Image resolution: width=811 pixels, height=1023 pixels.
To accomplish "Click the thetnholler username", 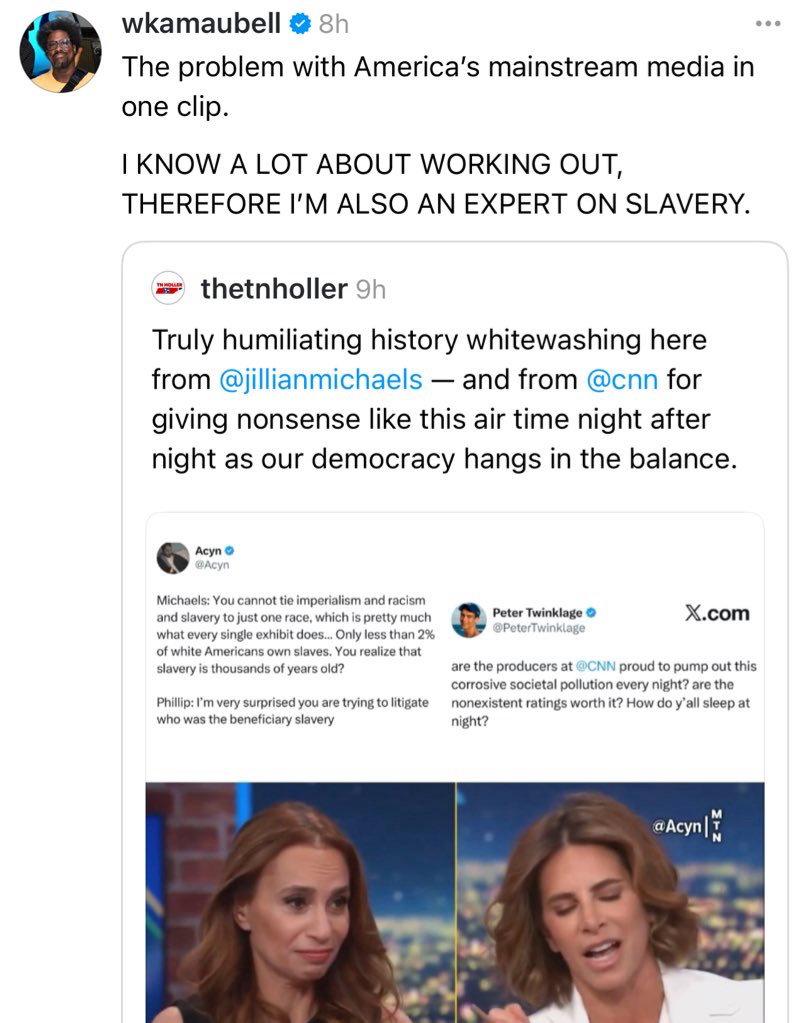I will click(273, 289).
